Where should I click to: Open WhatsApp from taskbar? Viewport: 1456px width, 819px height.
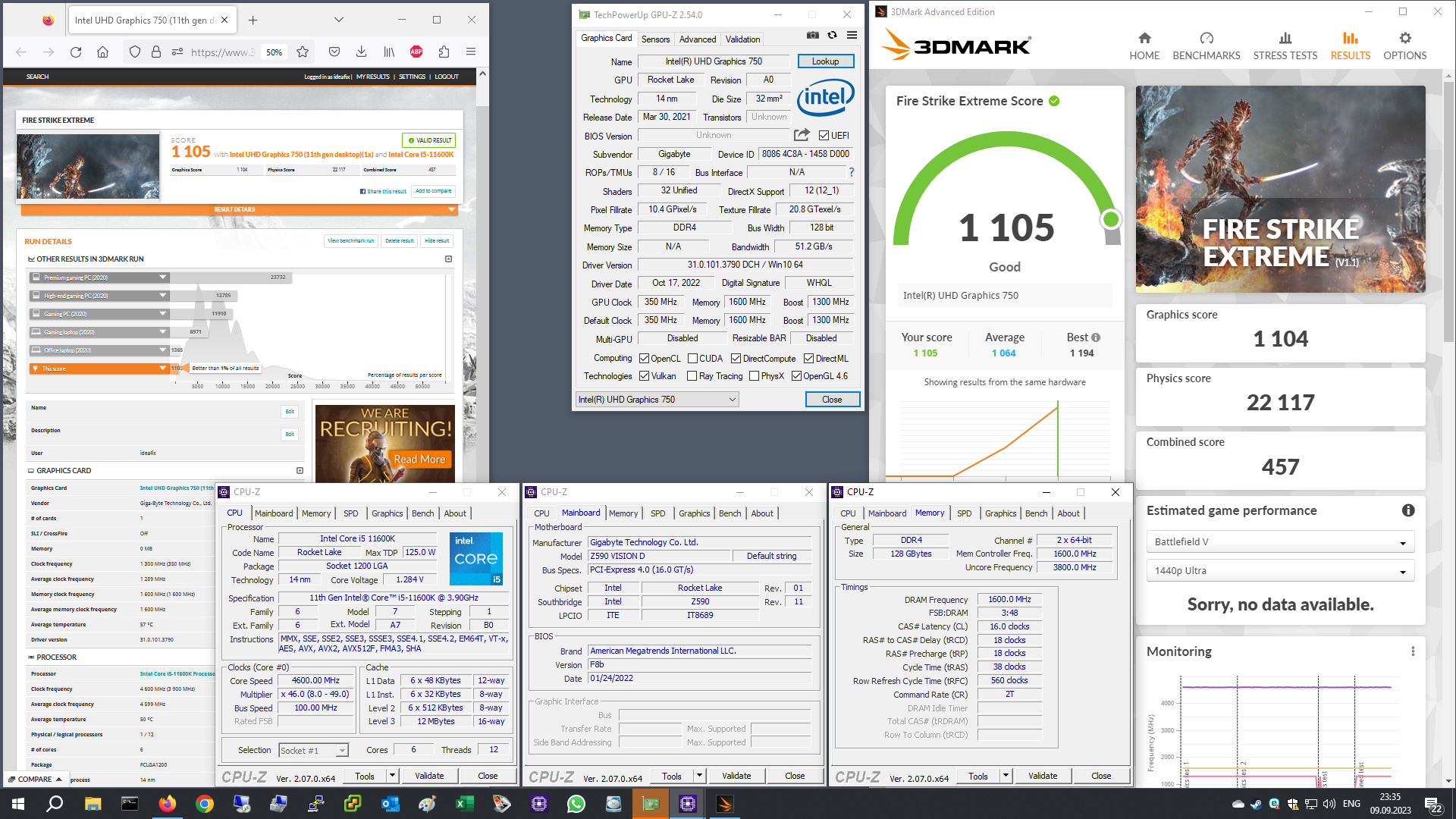(x=576, y=804)
